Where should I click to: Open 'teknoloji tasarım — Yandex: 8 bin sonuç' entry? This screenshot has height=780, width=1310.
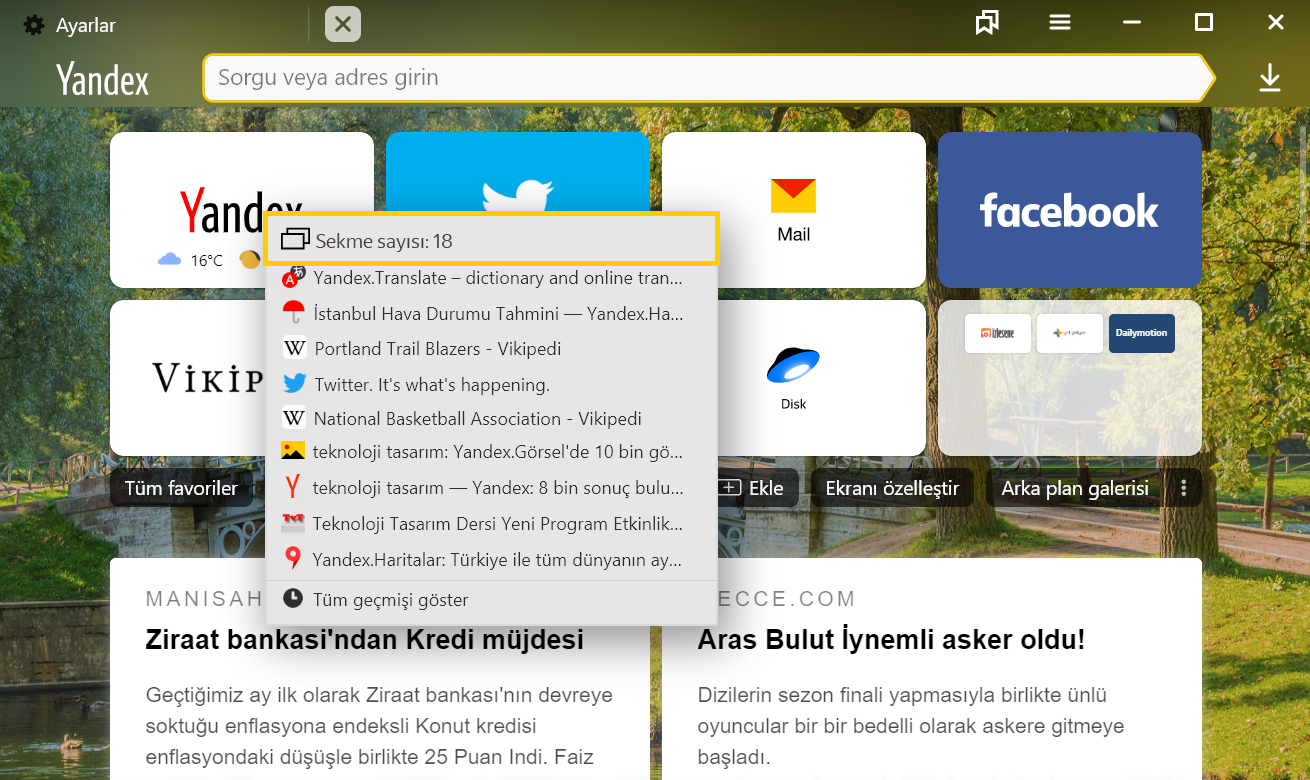[x=492, y=488]
